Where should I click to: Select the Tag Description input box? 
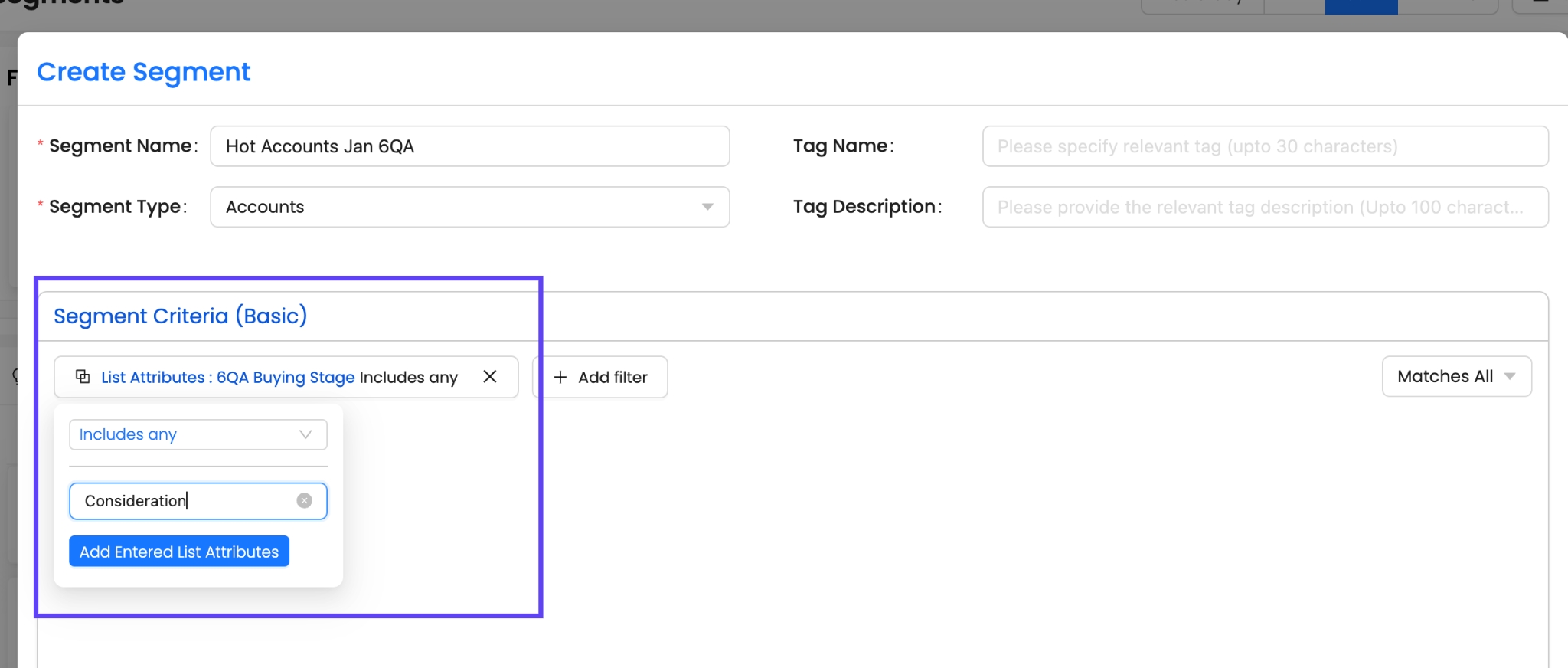[1264, 207]
